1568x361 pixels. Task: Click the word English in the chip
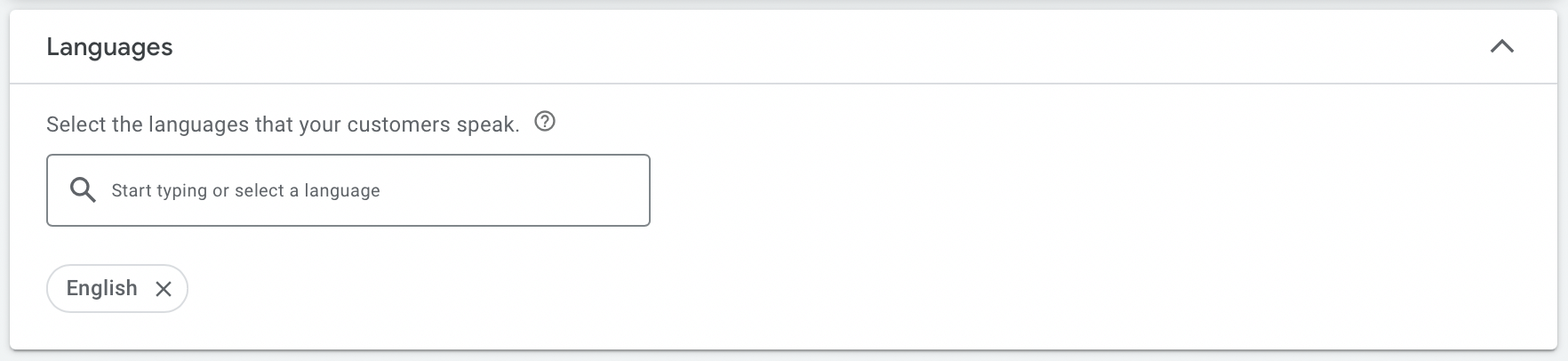tap(101, 288)
